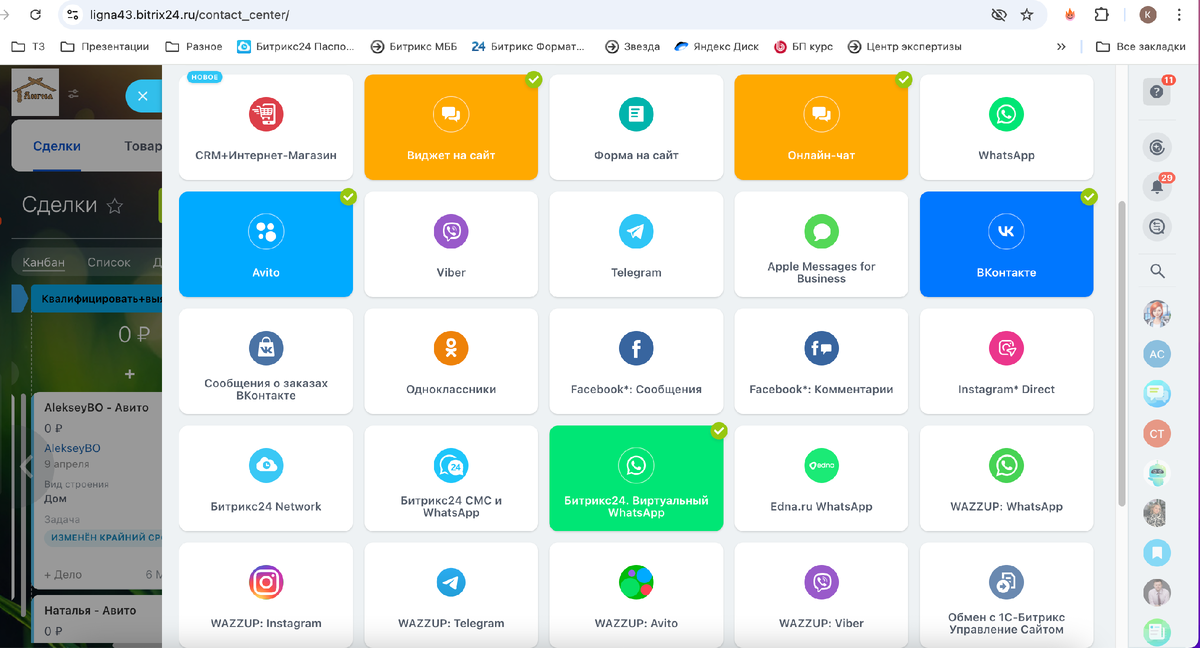Screen dimensions: 1200x648
Task: Click the company logo in top left
Action: [35, 92]
